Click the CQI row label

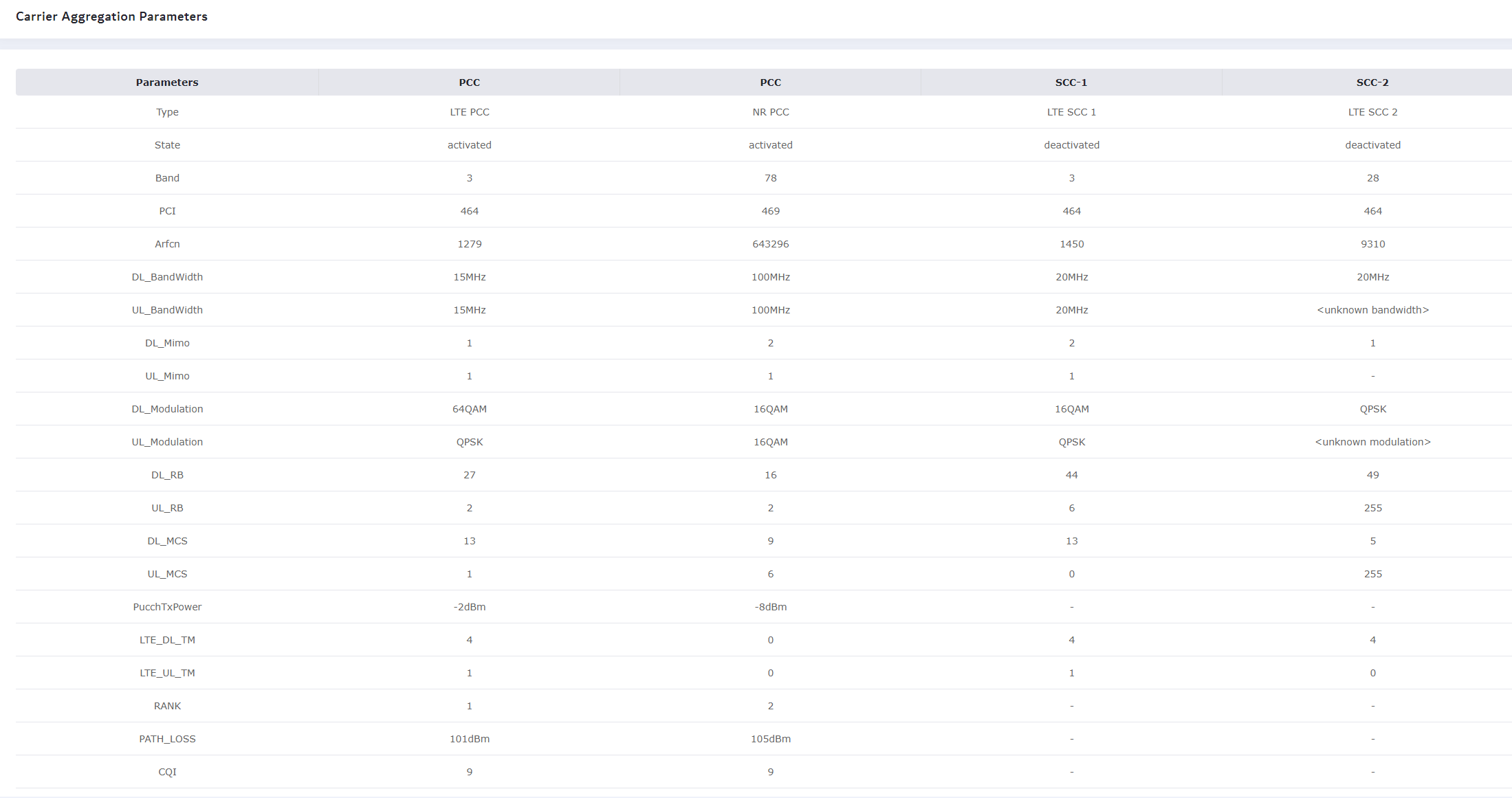(x=167, y=772)
